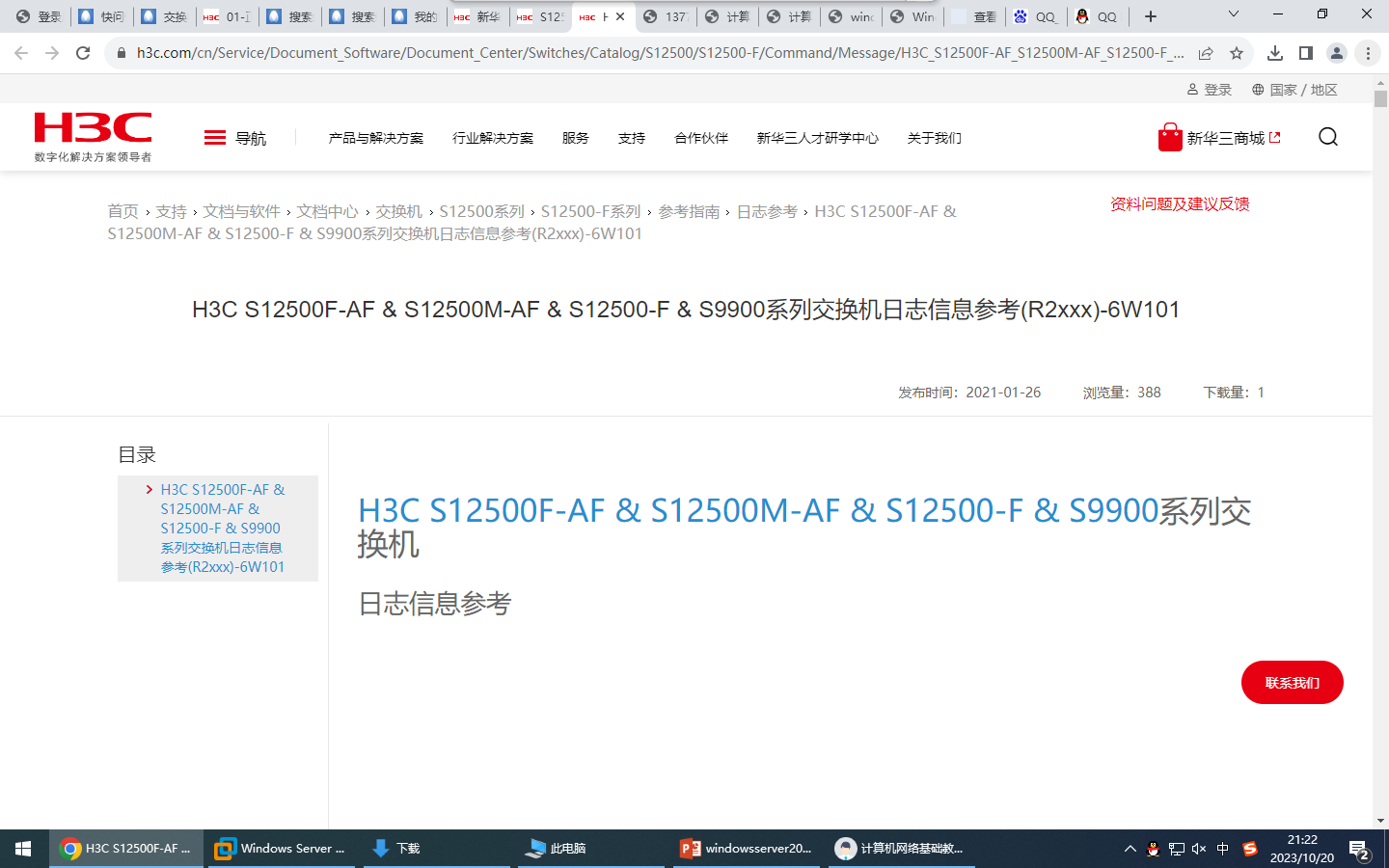Click the page vertical scrollbar thumb

[1380, 98]
